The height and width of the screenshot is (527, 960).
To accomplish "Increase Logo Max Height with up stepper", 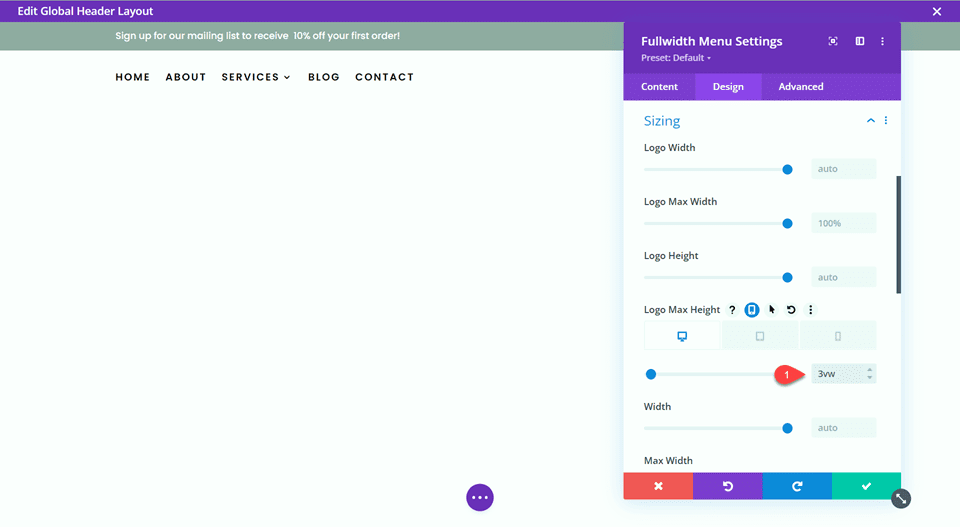I will [869, 370].
